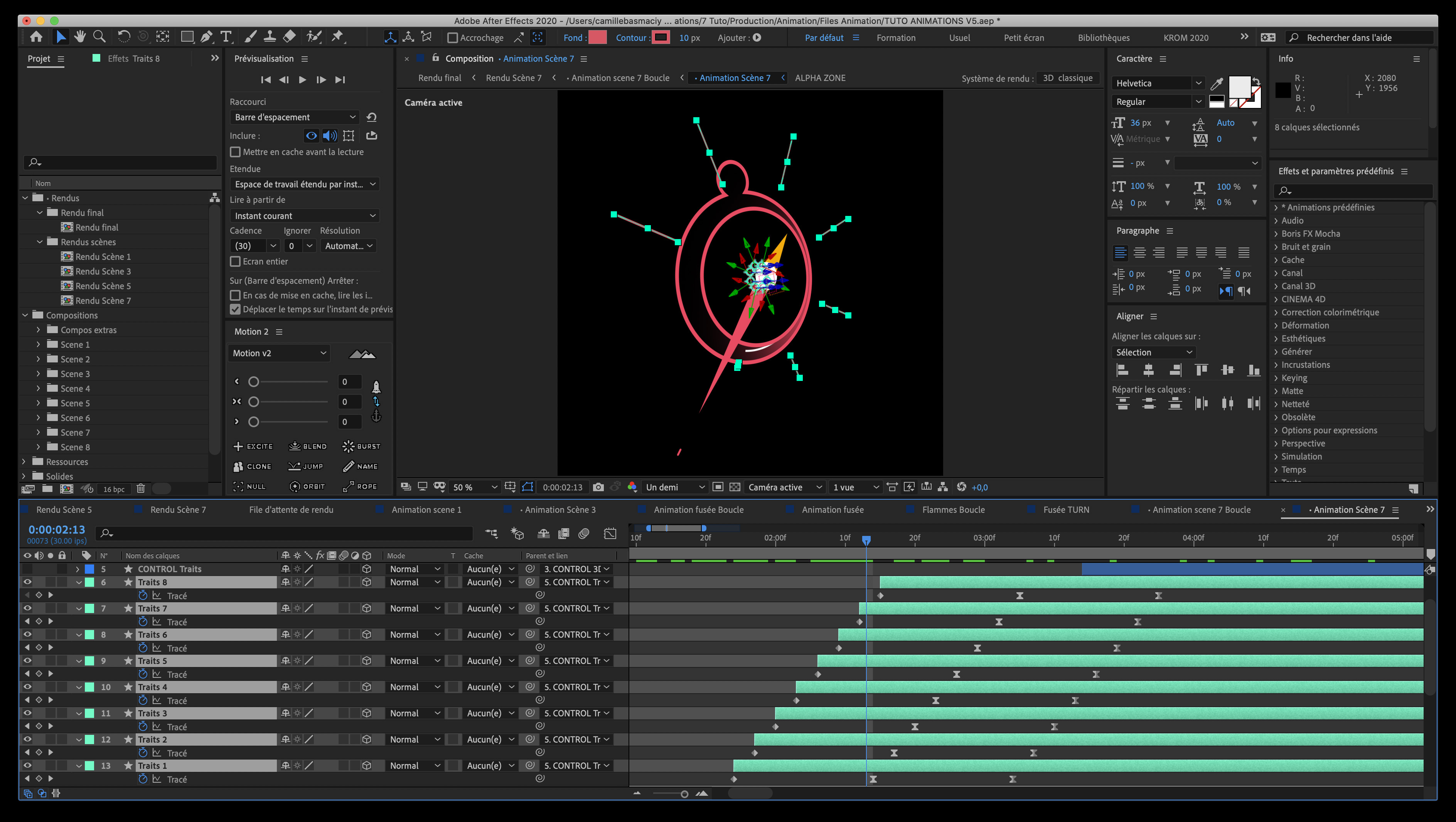The width and height of the screenshot is (1456, 822).
Task: Expand the CONTROL Traits layer
Action: (78, 569)
